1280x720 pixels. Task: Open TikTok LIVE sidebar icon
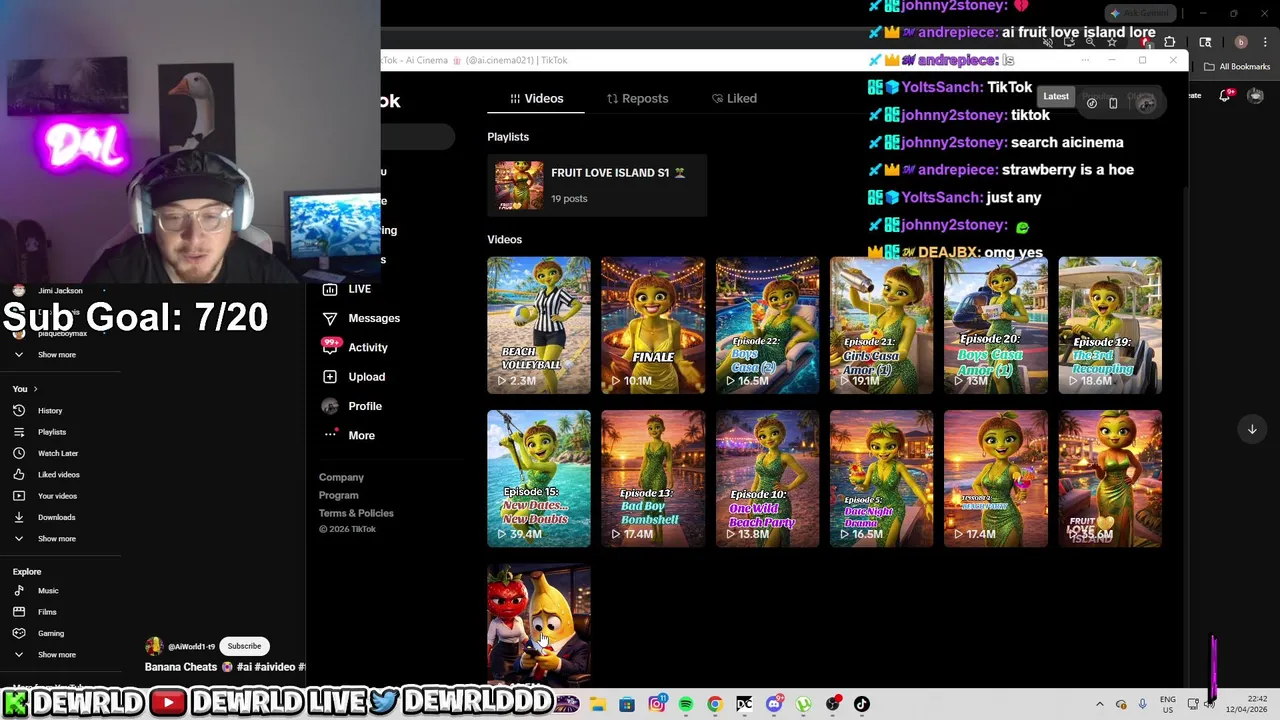pyautogui.click(x=330, y=289)
